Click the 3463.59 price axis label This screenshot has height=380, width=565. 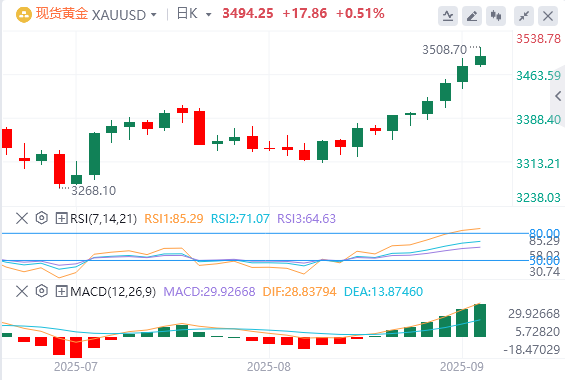539,76
